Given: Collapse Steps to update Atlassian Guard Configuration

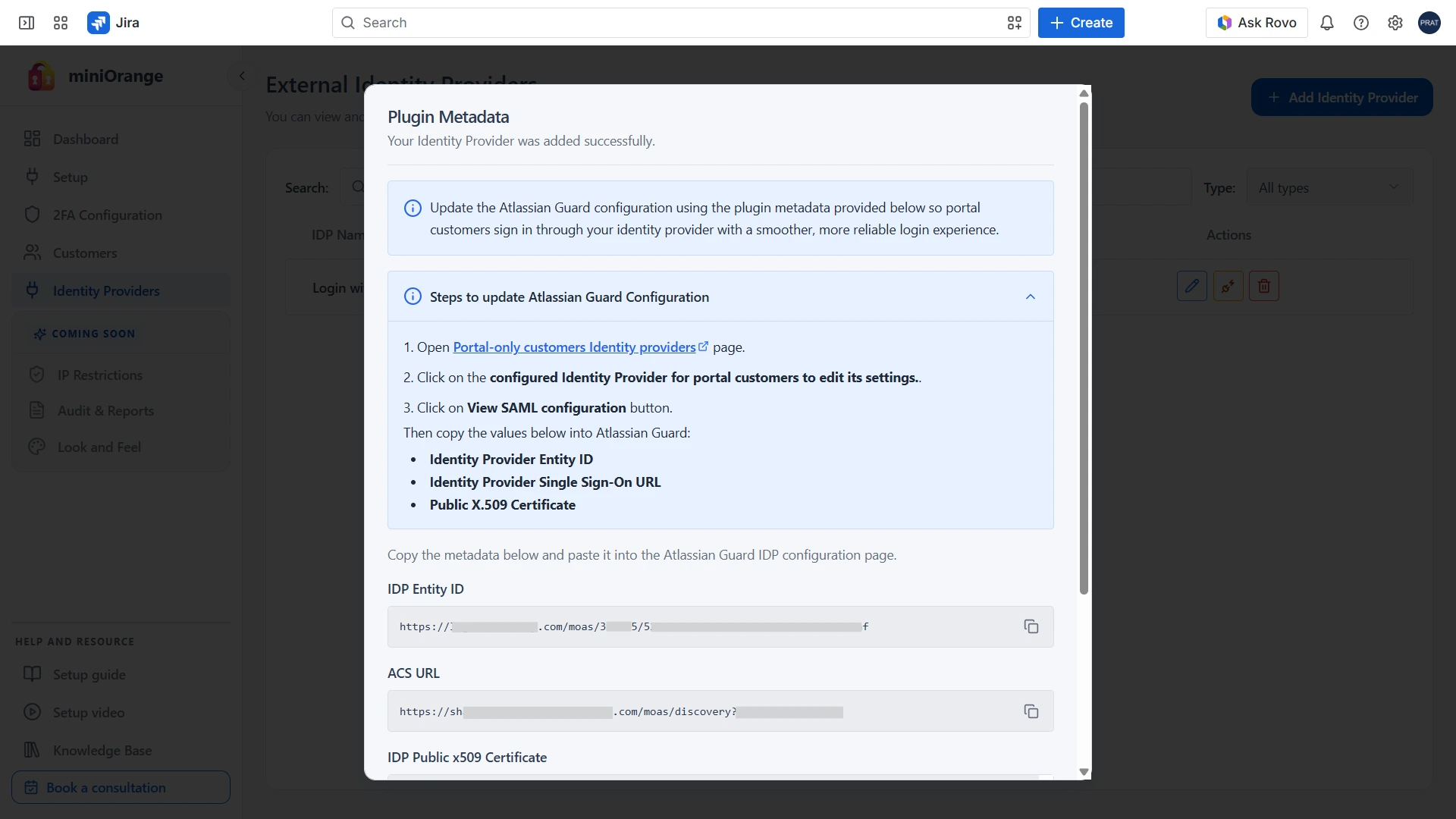Looking at the screenshot, I should (x=1031, y=297).
